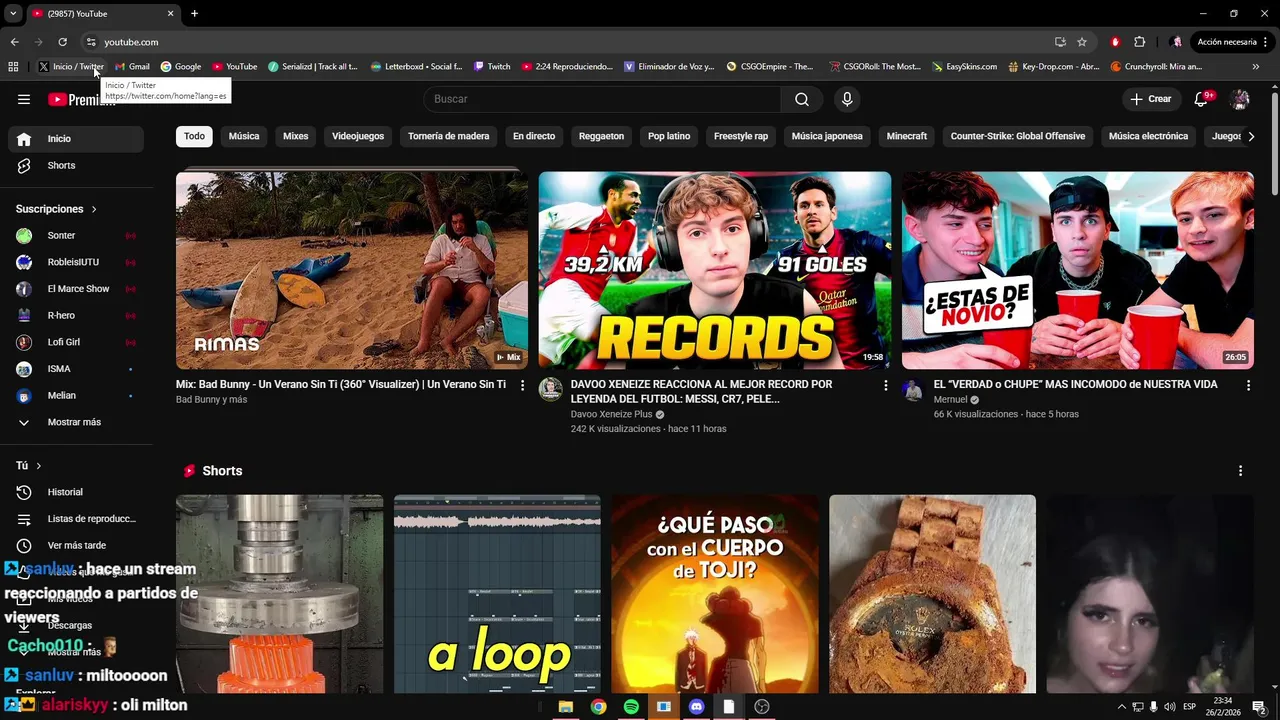Open the Letterboxd bookmark

coord(416,67)
